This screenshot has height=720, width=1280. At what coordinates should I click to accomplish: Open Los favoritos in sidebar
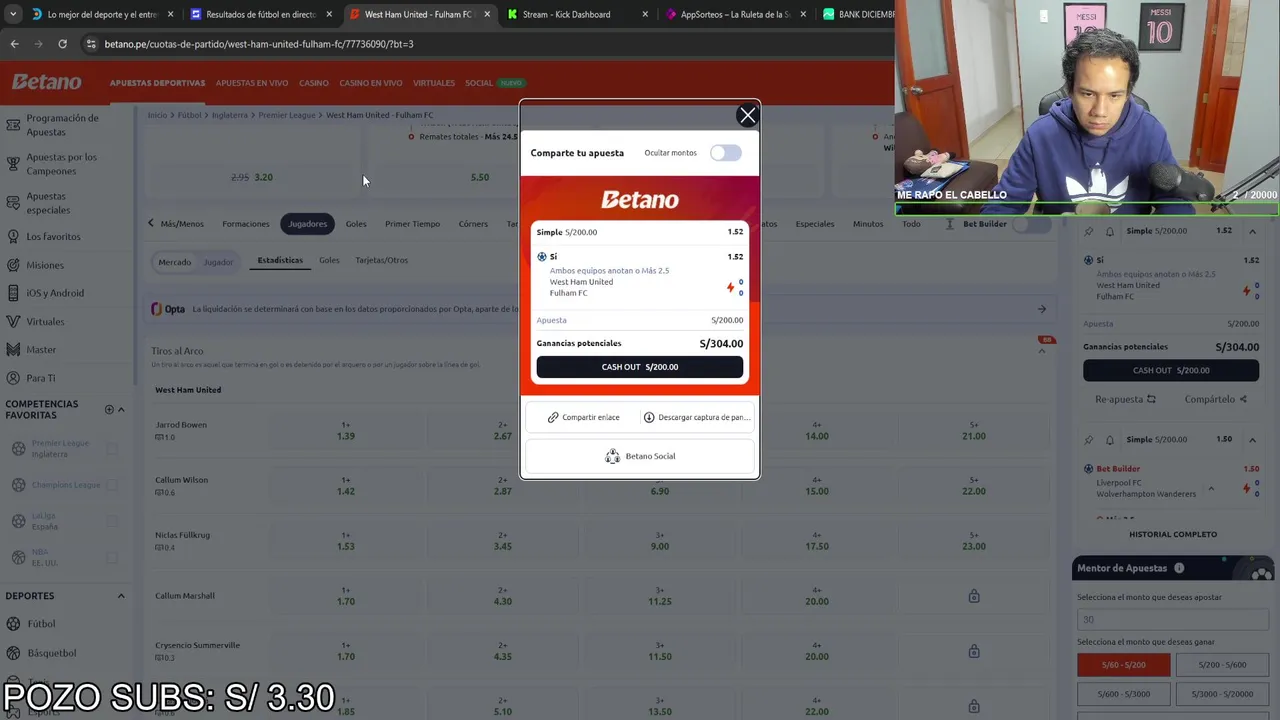pos(53,237)
